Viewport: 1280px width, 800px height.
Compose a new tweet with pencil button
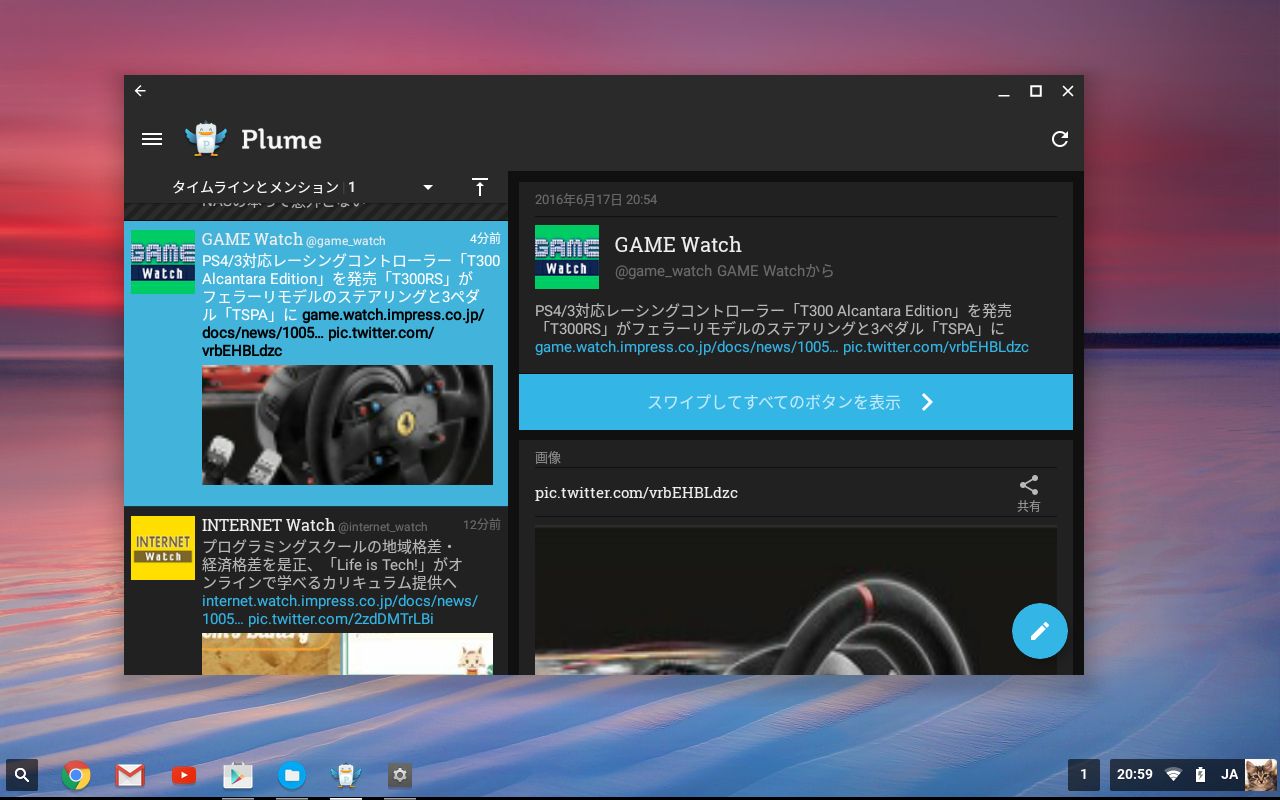point(1040,631)
